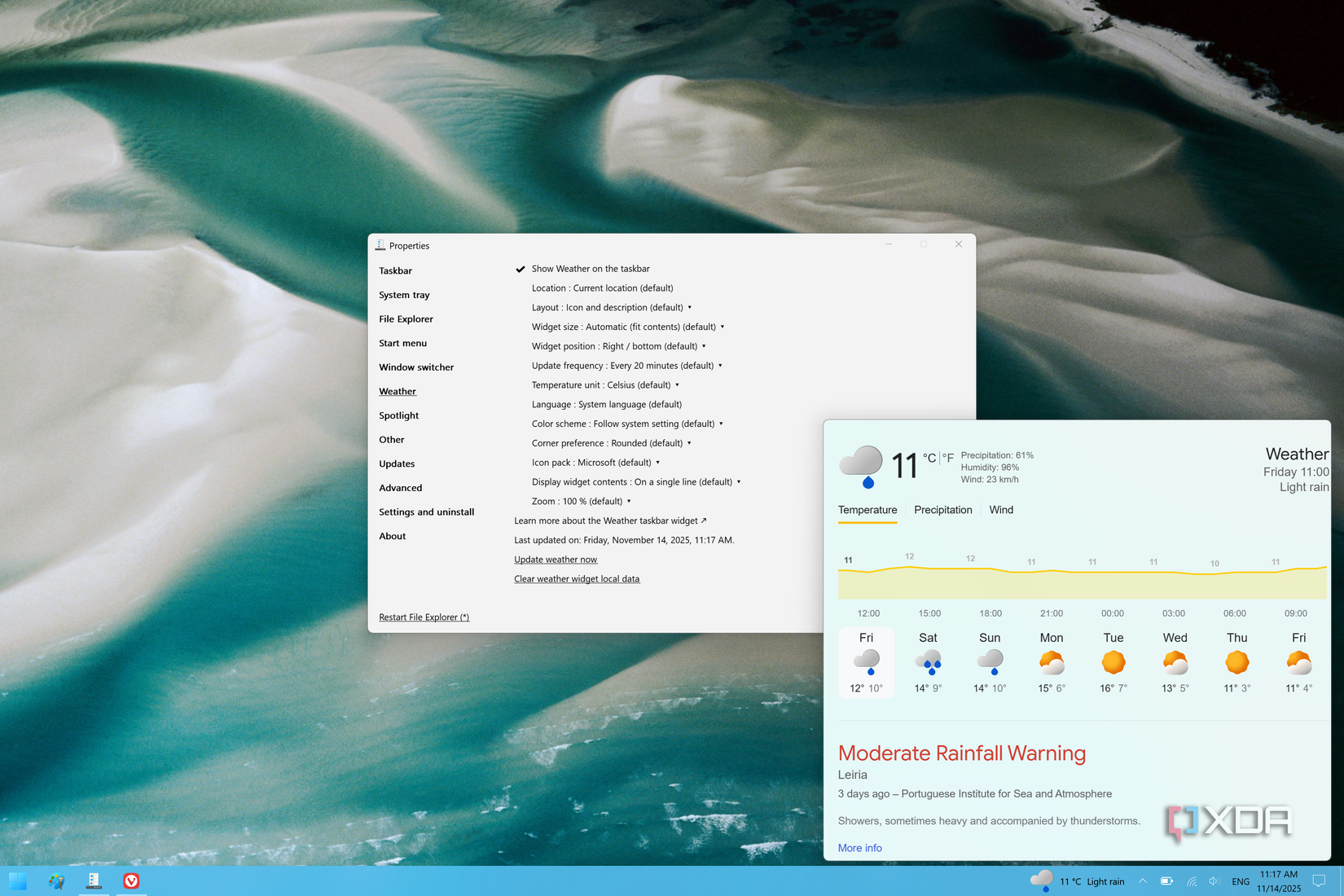The width and height of the screenshot is (1344, 896).
Task: Click More info under the rainfall warning
Action: [859, 847]
